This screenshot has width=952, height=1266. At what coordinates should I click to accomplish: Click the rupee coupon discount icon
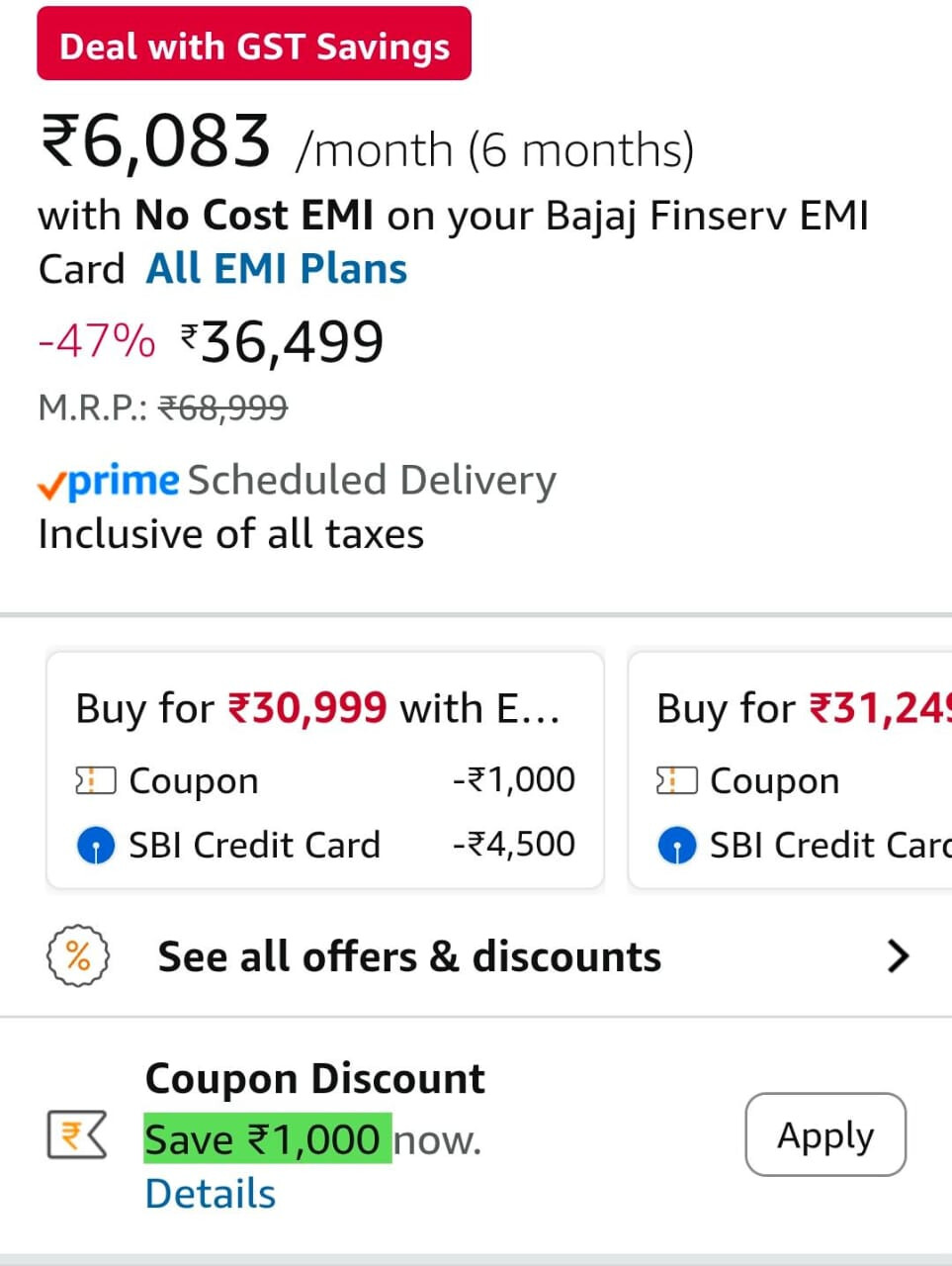coord(77,1134)
